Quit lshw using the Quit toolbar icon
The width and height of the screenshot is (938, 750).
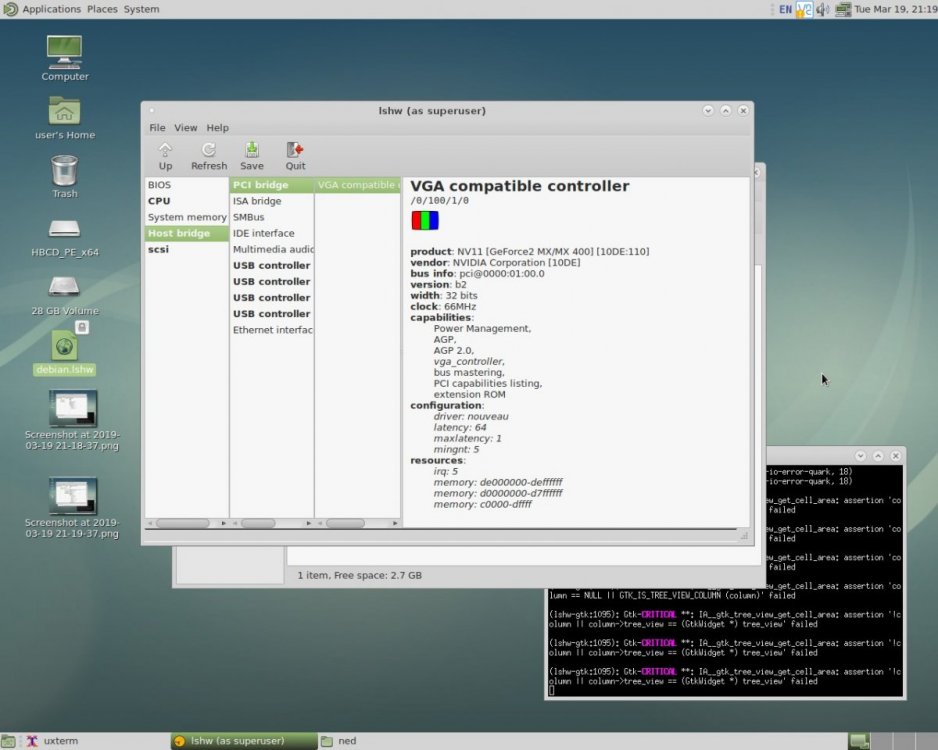[x=295, y=155]
